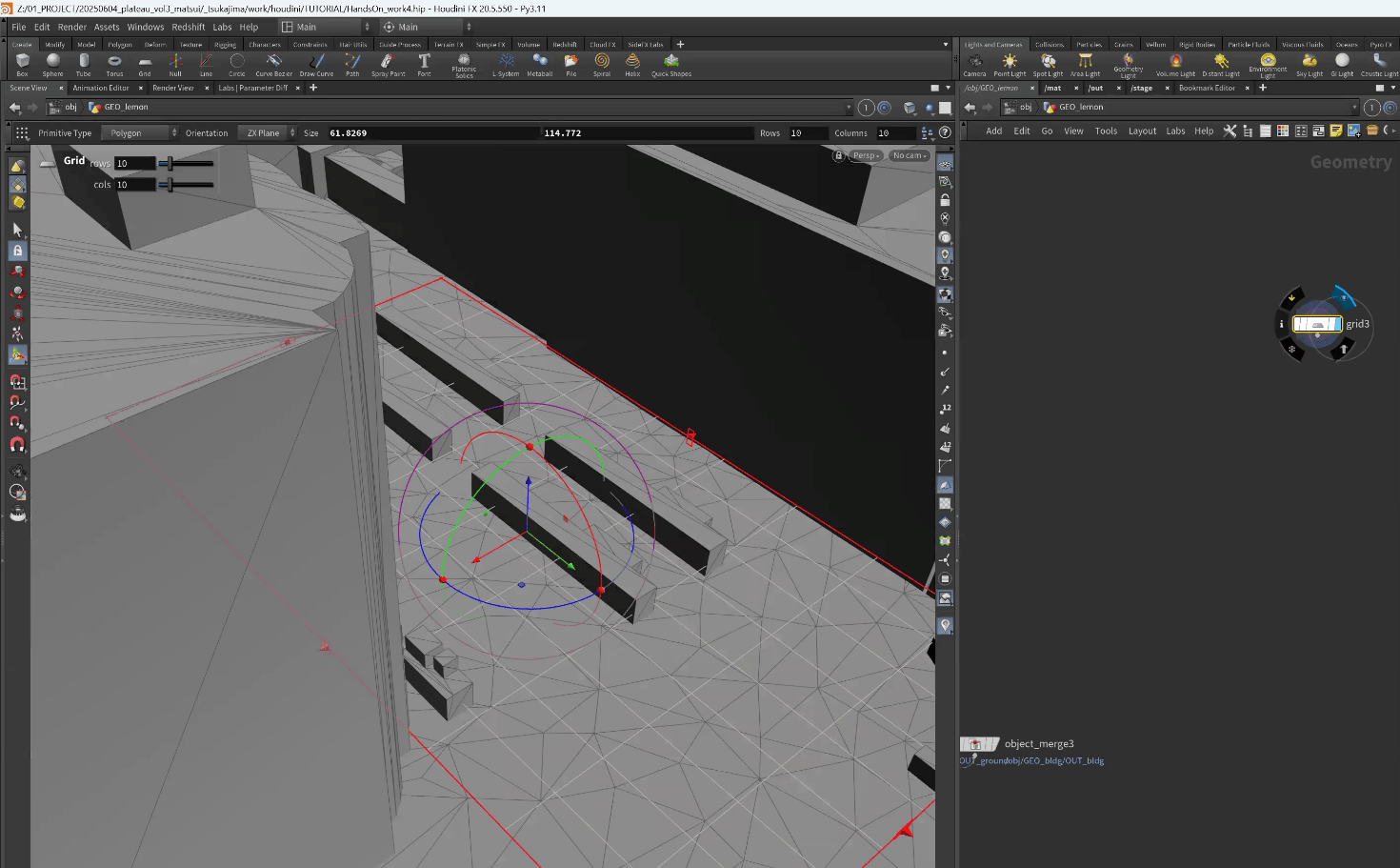Open the Font shelf tool
The width and height of the screenshot is (1400, 868).
point(424,64)
